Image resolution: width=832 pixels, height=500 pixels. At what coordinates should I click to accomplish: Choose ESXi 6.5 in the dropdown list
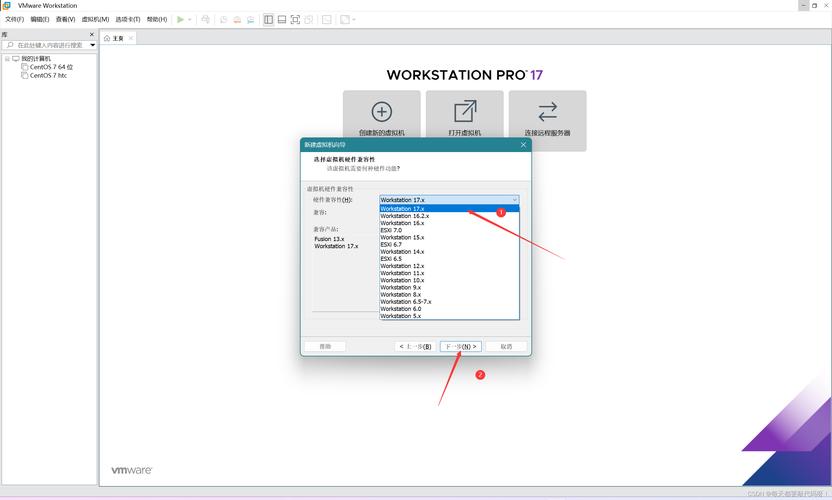(449, 259)
